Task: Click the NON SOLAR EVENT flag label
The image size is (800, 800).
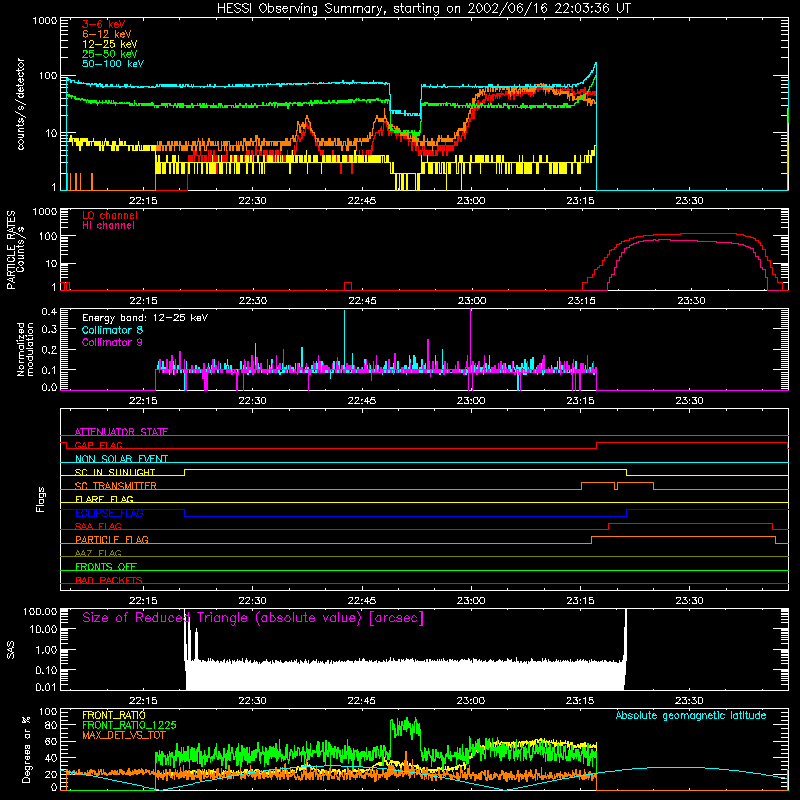Action: point(121,459)
